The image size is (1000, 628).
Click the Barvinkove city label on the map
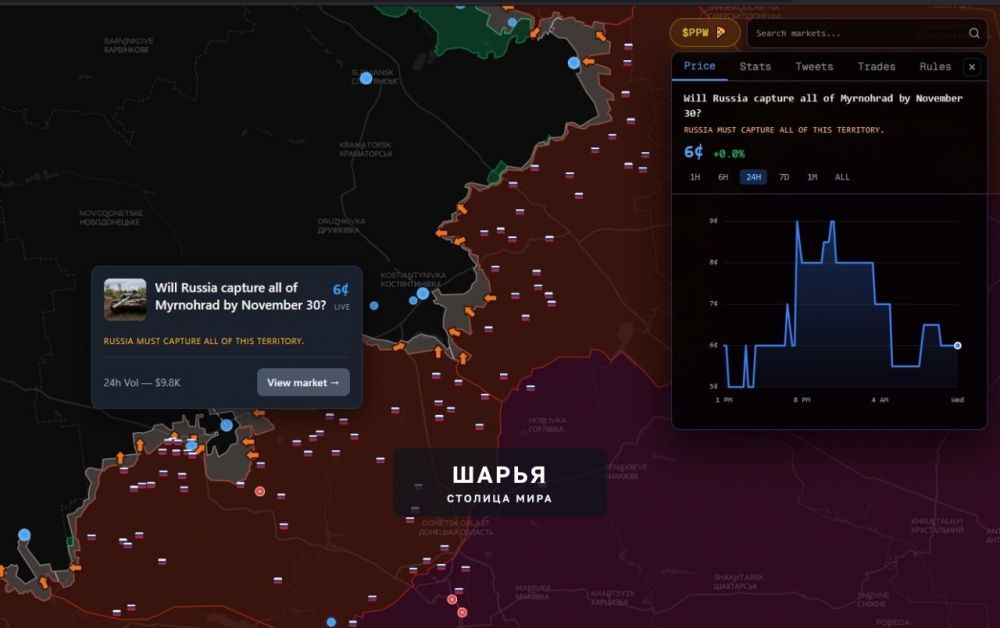tap(128, 45)
